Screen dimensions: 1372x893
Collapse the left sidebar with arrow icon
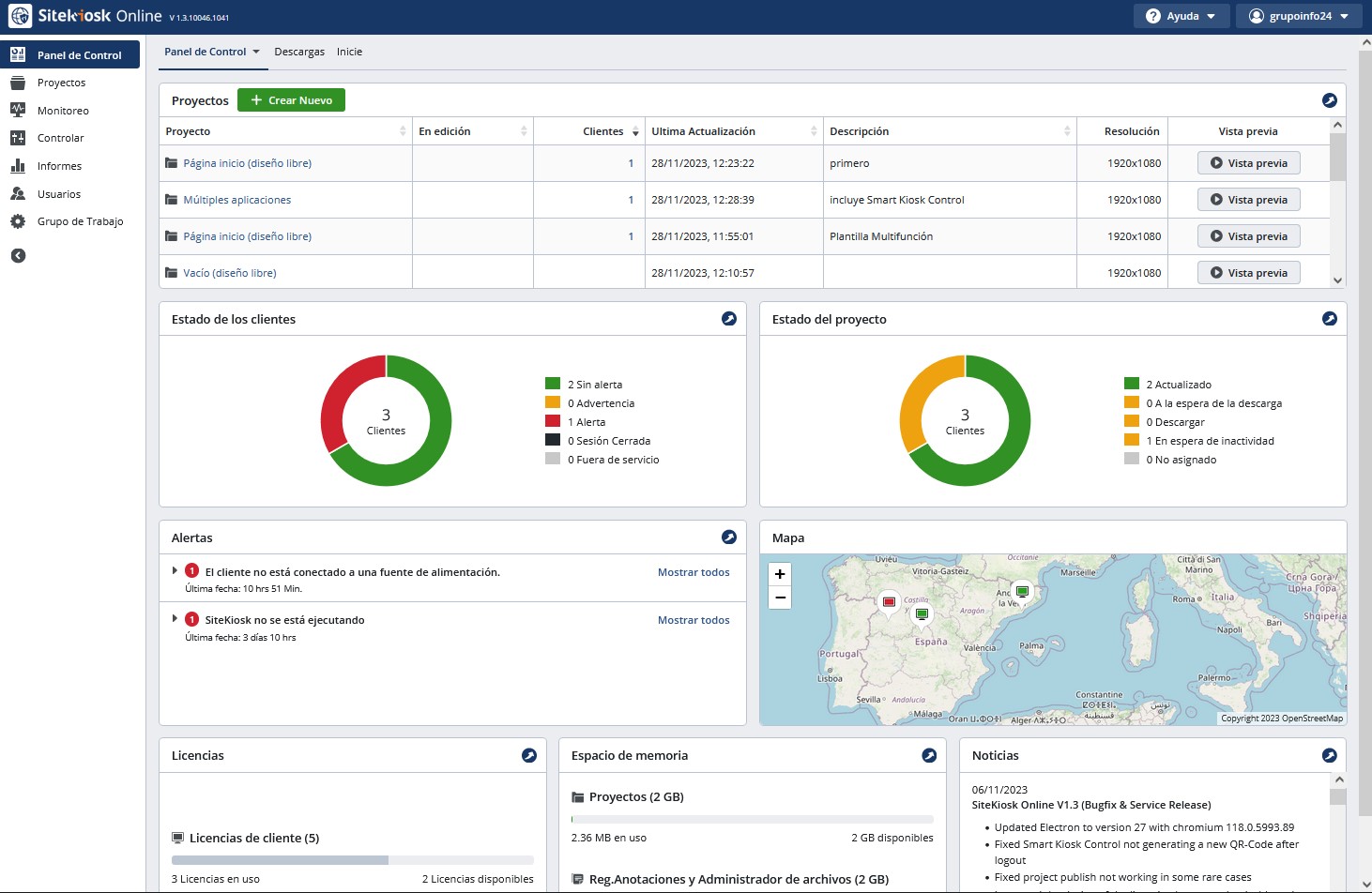18,256
